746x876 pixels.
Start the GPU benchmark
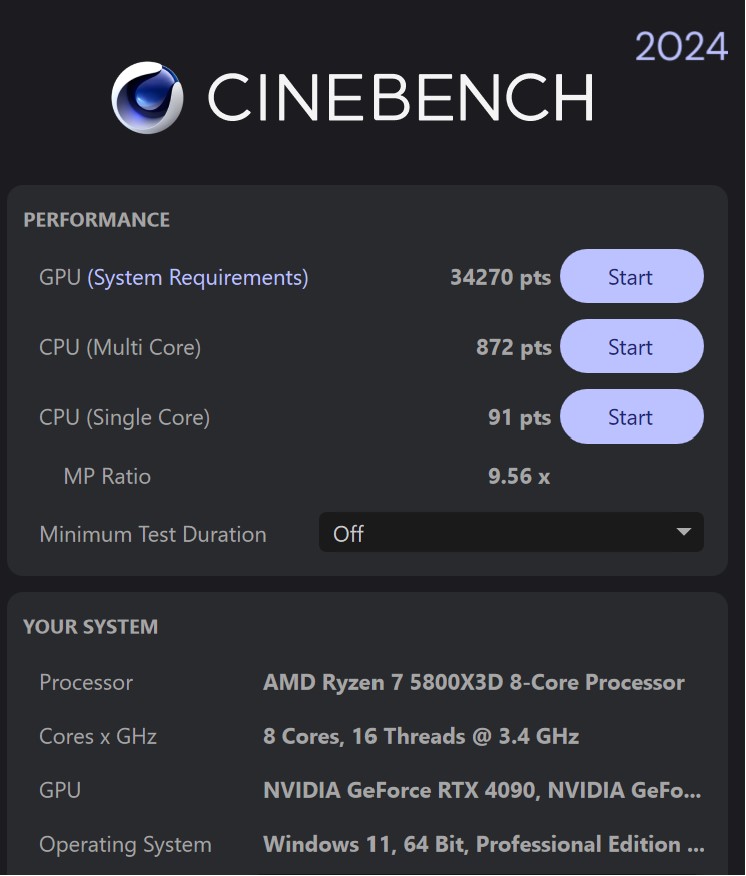point(631,277)
